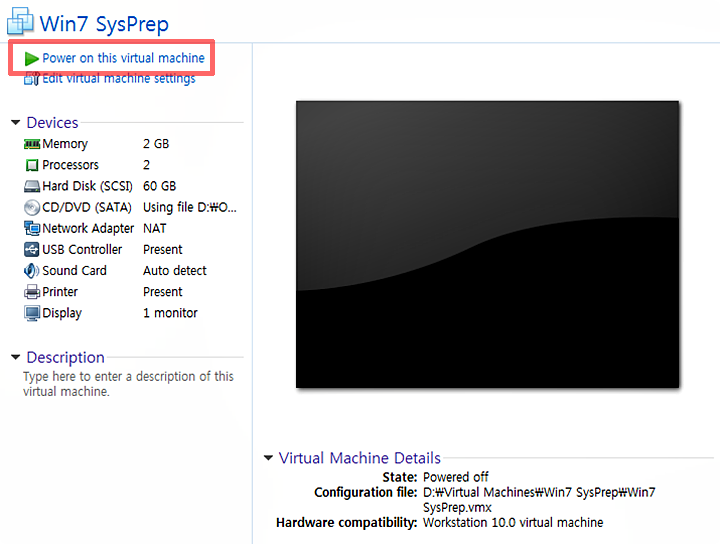
Task: Collapse the Virtual Machine Details section
Action: (x=268, y=458)
